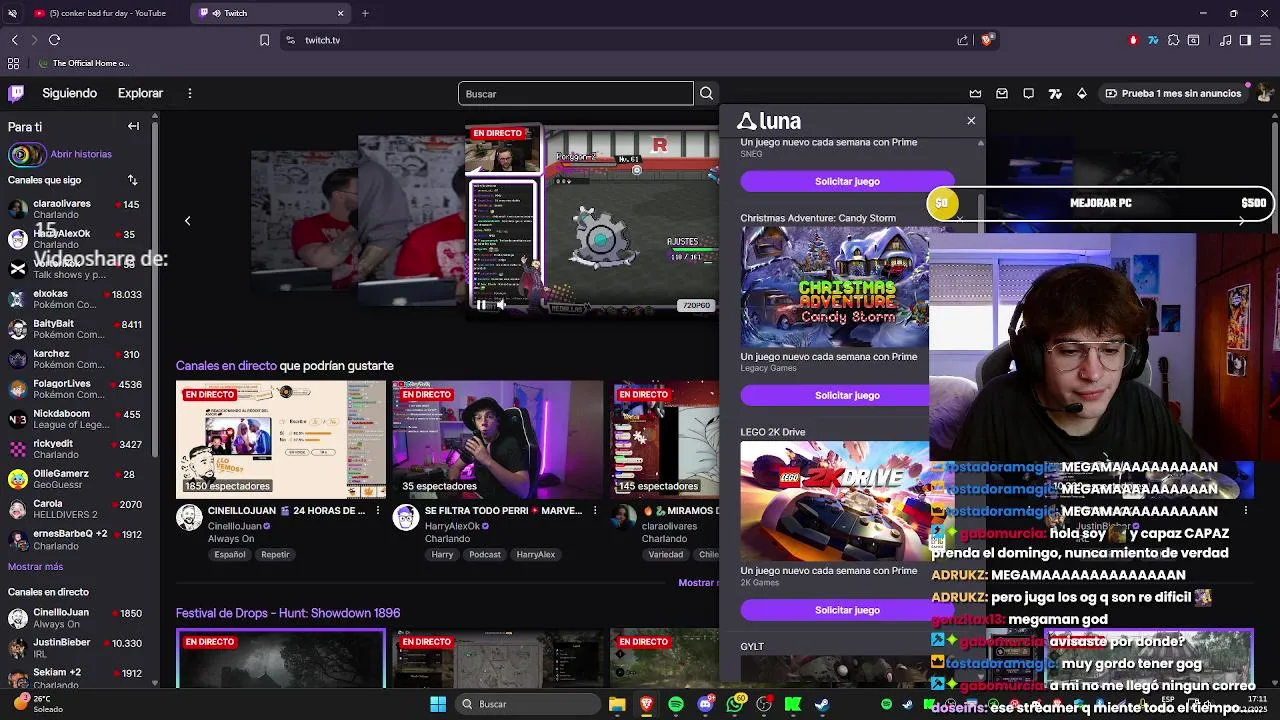Image resolution: width=1280 pixels, height=720 pixels.
Task: Open Carola channel in the sidebar
Action: (78, 508)
